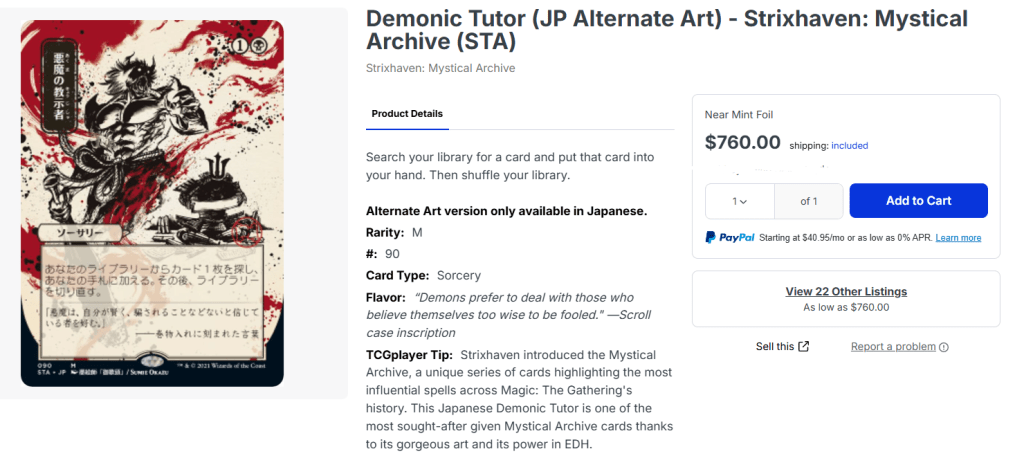Follow the PayPal Learn more link
Screen dimensions: 1024x467
pyautogui.click(x=958, y=238)
